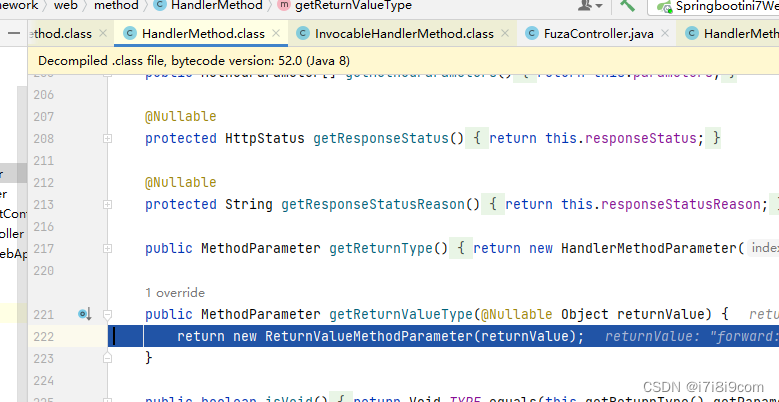Click the 'web' breadcrumb segment
The height and width of the screenshot is (402, 779).
click(66, 5)
